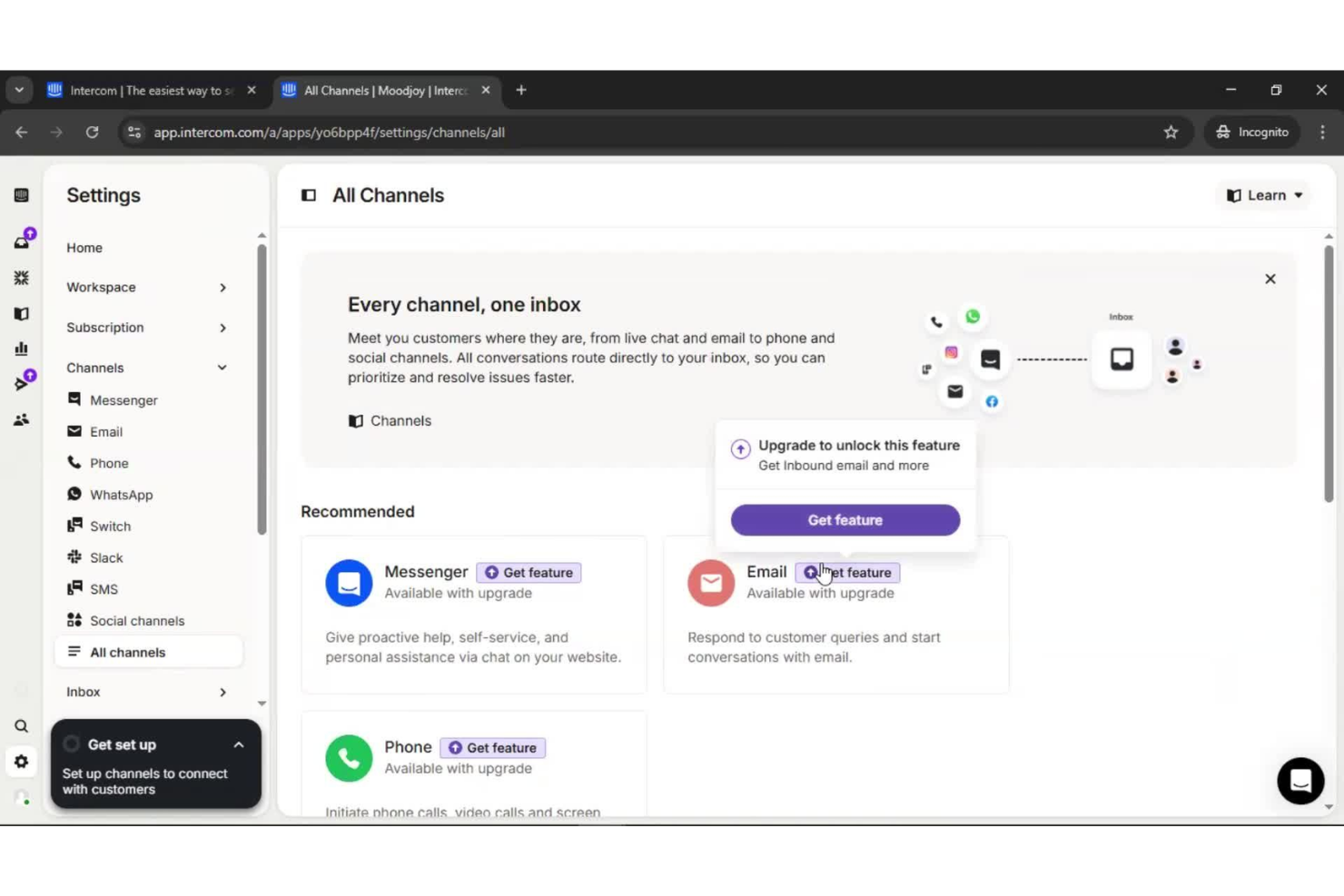
Task: Select SMS in Channels sidebar
Action: [104, 589]
